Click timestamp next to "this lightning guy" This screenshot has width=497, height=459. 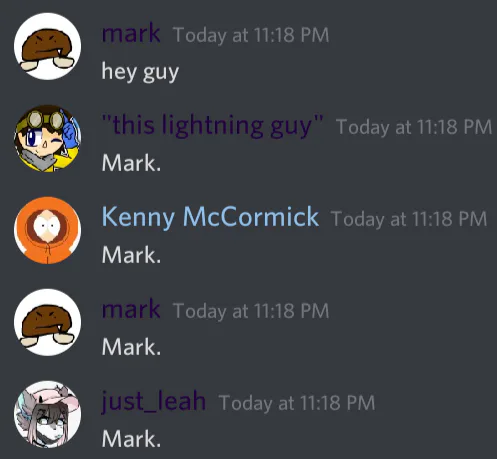tap(414, 127)
